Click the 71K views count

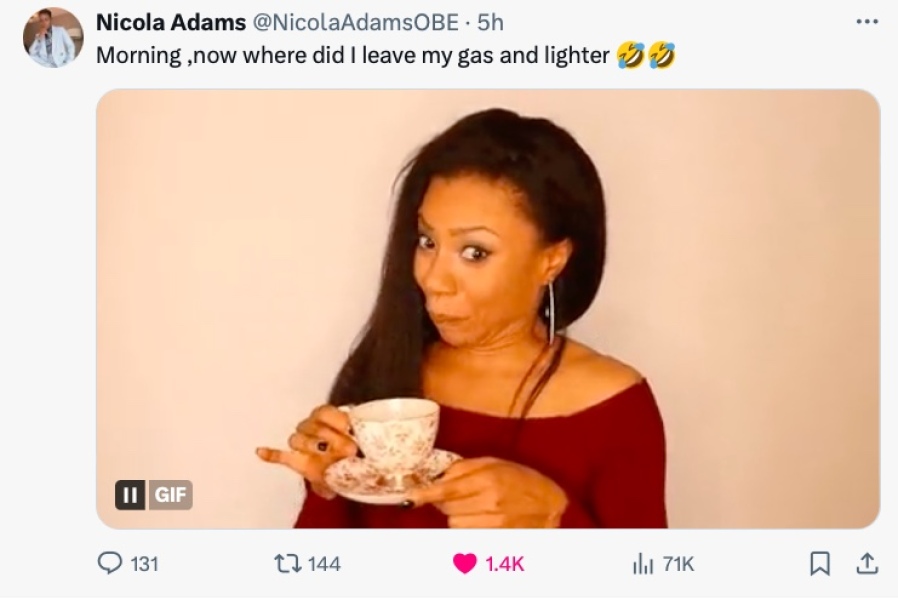[x=678, y=565]
